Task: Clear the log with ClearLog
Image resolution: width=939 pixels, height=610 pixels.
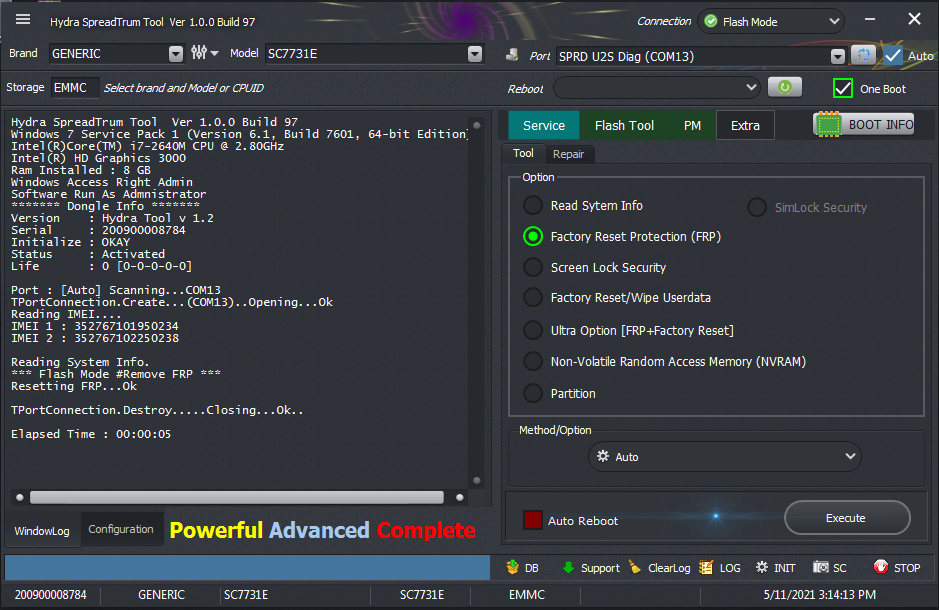Action: (660, 567)
